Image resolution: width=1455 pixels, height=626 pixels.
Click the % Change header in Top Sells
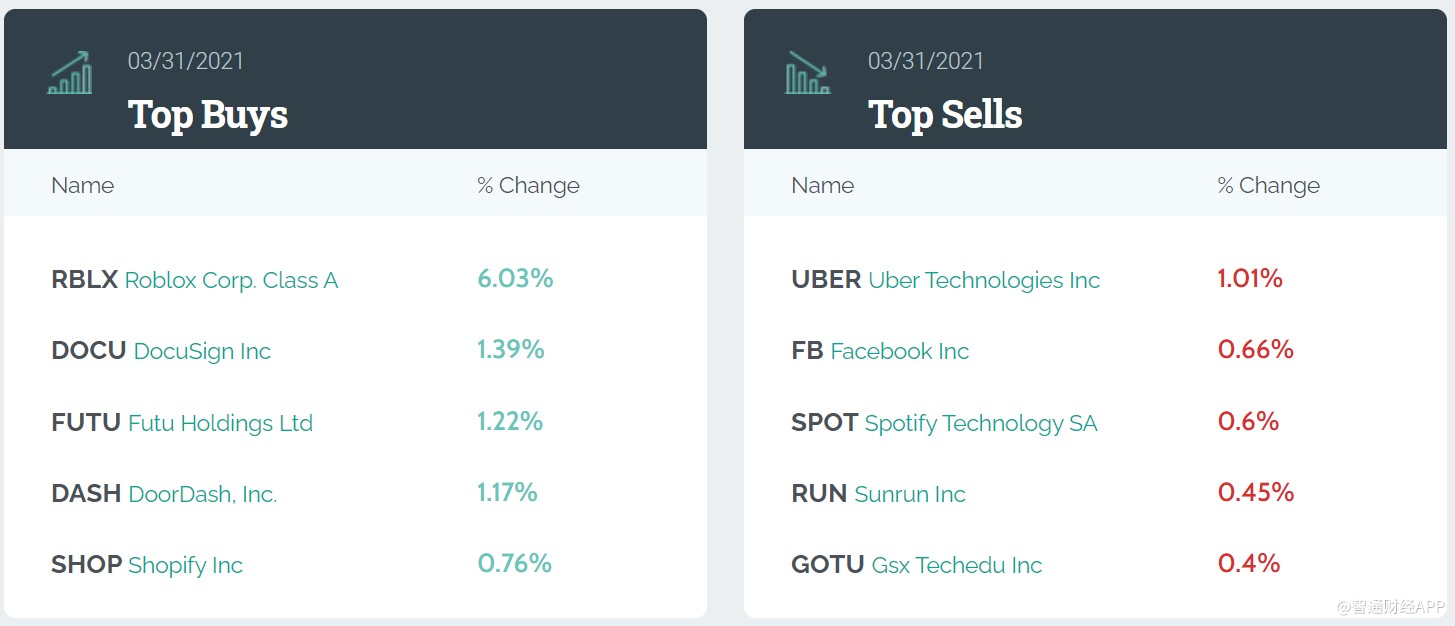click(1268, 185)
